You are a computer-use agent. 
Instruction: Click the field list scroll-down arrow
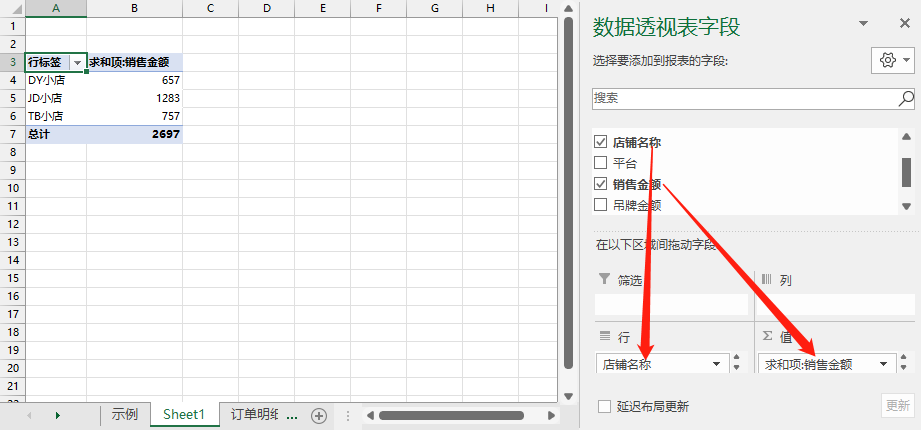906,206
